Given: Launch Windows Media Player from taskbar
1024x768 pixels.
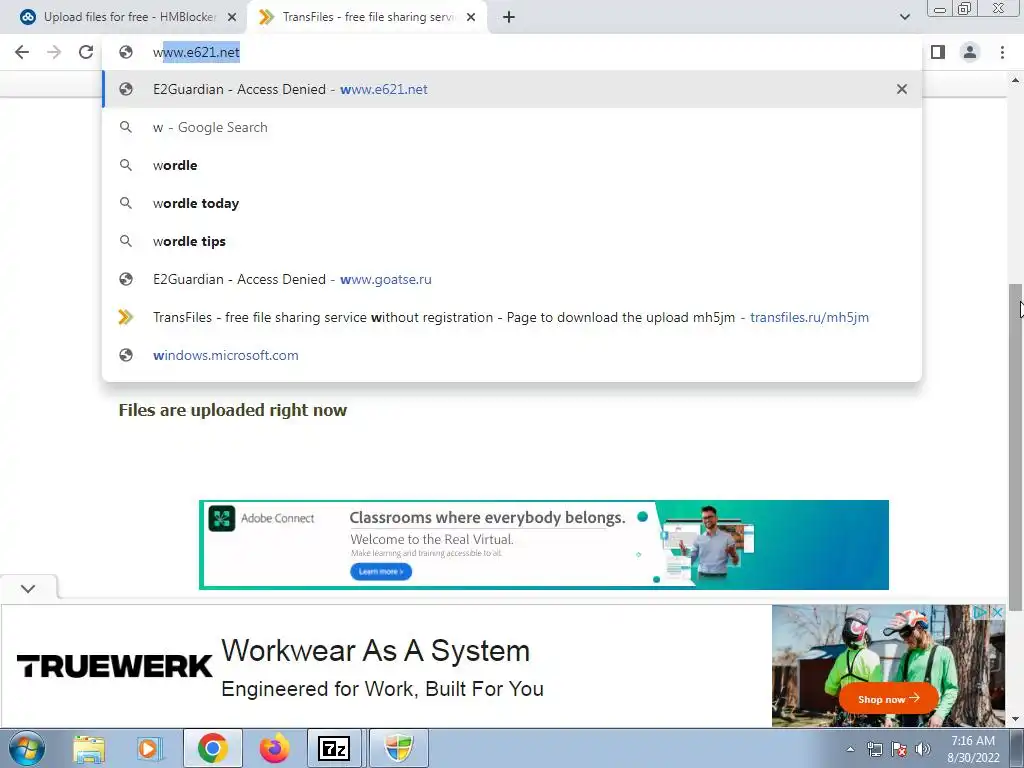Looking at the screenshot, I should click(150, 748).
